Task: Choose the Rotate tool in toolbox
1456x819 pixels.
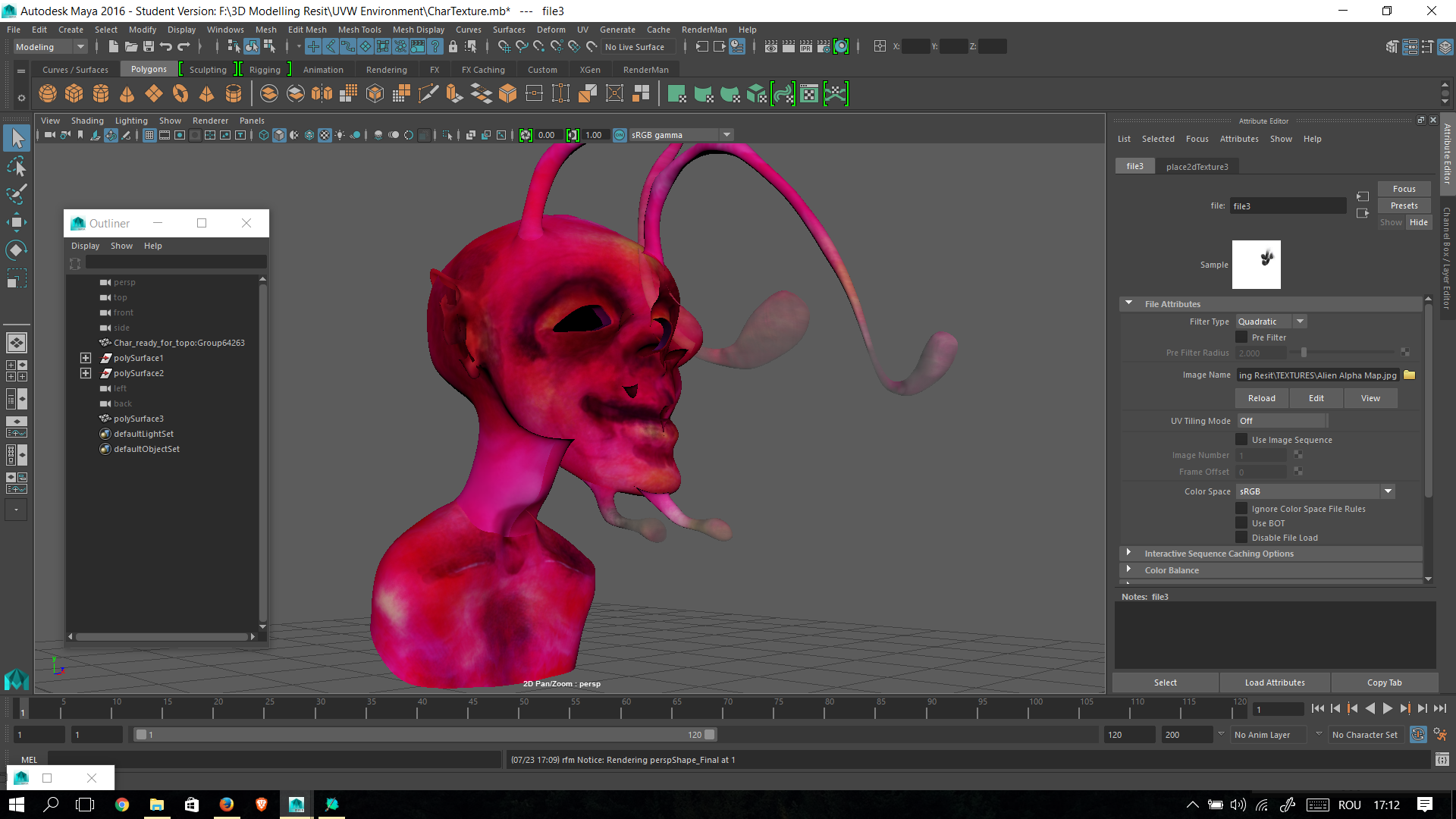Action: pyautogui.click(x=17, y=250)
